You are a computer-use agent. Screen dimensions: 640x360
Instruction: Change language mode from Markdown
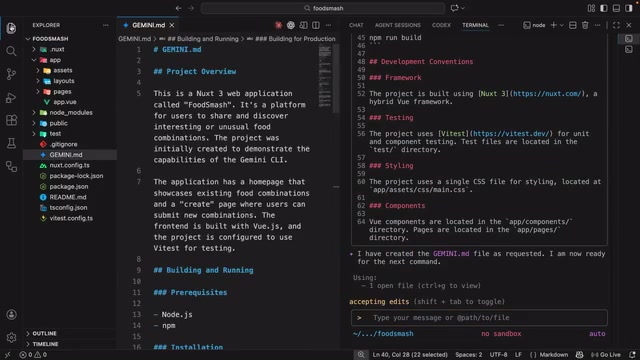(553, 355)
